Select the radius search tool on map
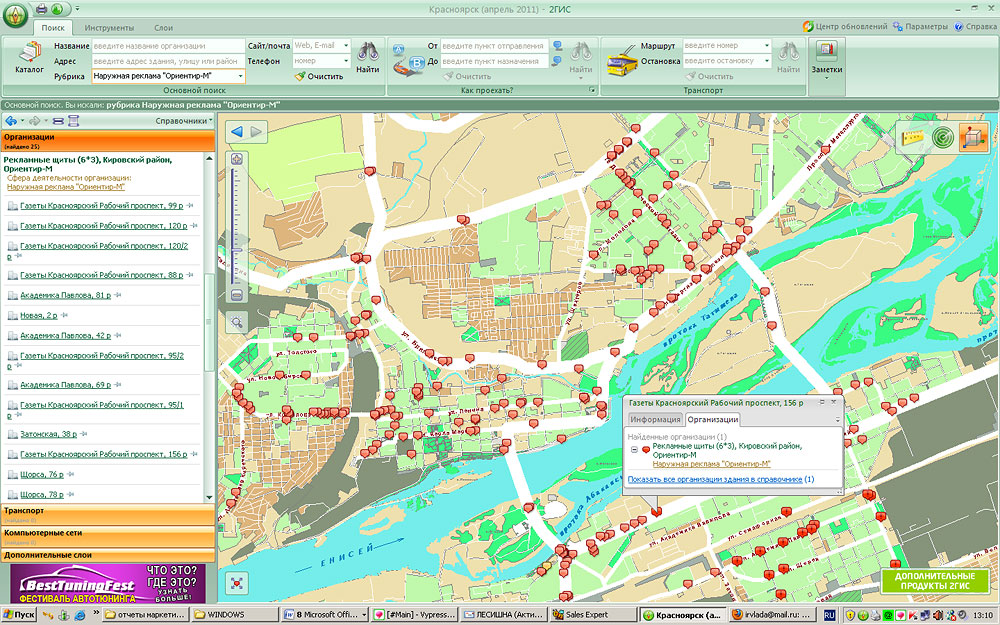Screen dimensions: 1000x625 click(x=941, y=137)
